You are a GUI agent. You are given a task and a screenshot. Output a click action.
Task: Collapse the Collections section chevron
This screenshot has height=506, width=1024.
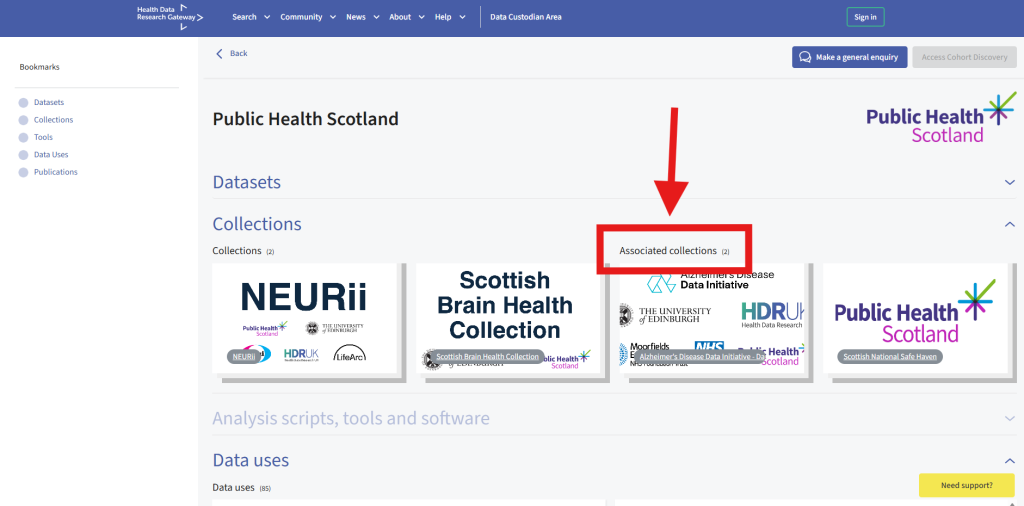(1010, 224)
